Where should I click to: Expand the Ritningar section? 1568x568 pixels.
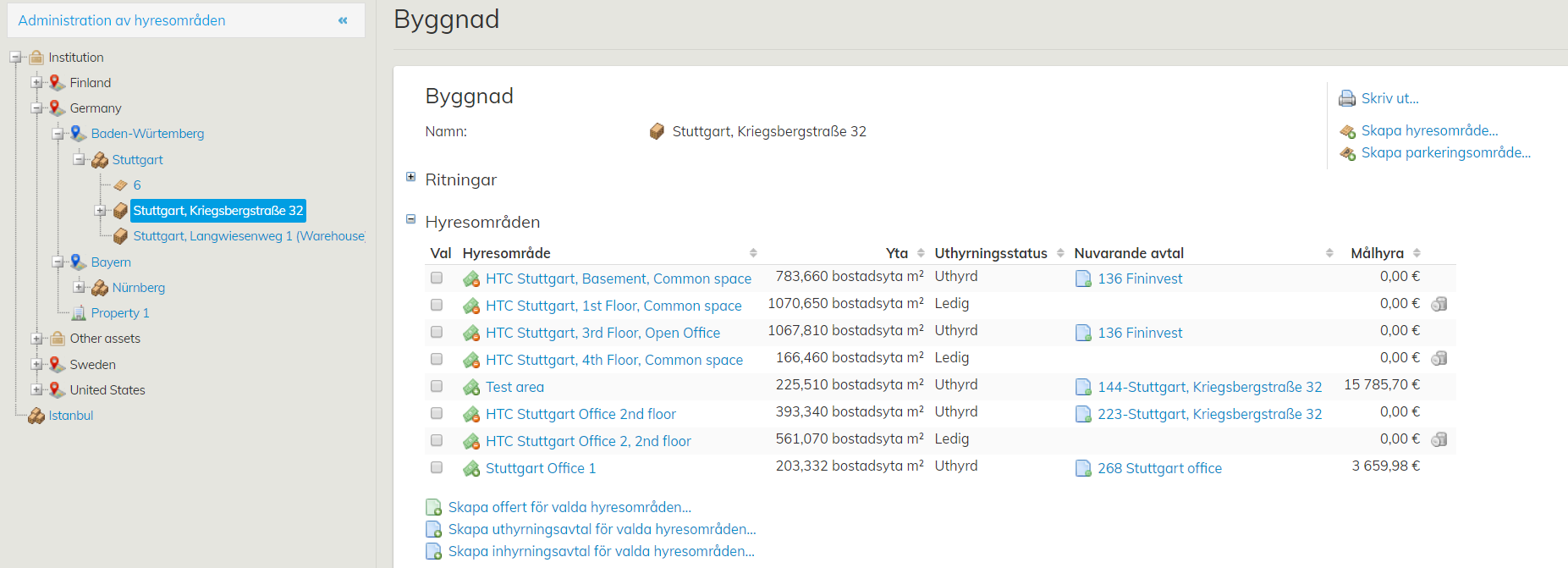pos(410,177)
